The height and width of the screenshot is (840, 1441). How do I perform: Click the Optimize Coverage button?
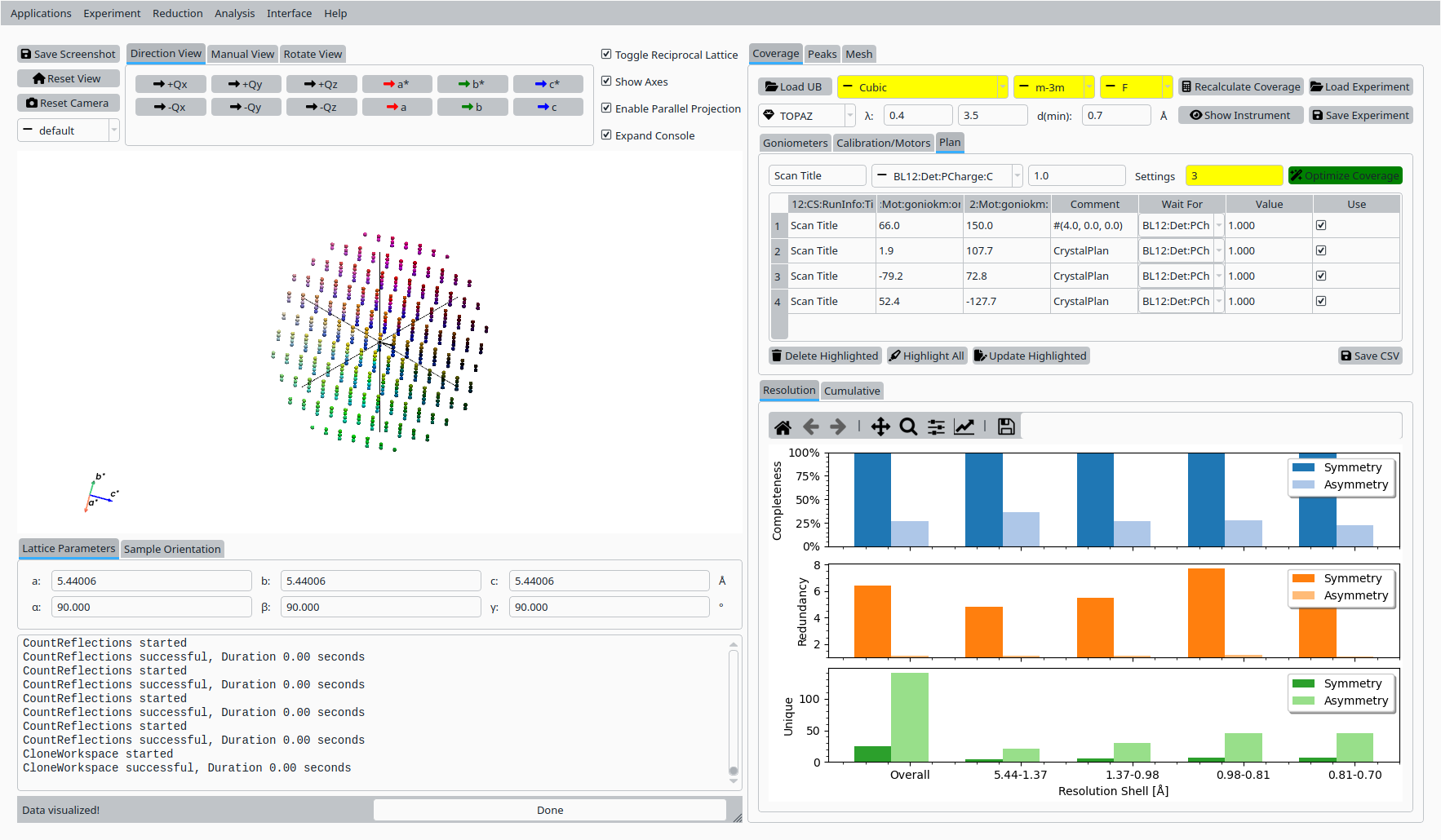tap(1345, 175)
